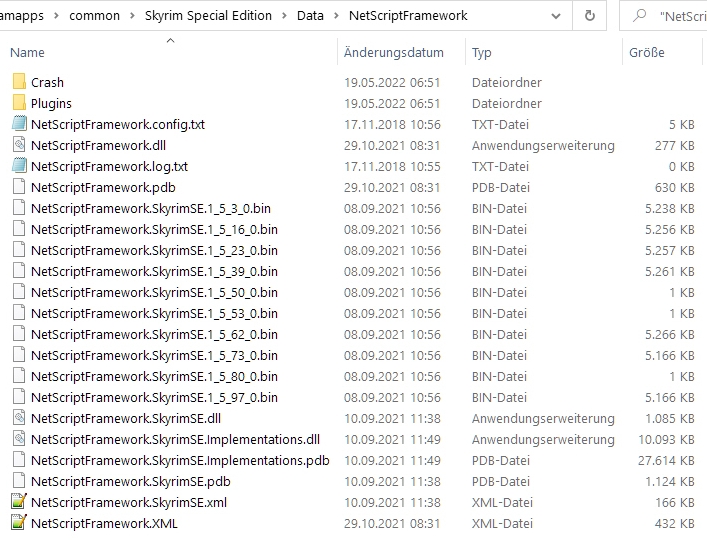Select 'NetScriptFramework.SkyrimSE.Implementations.dll' name
This screenshot has width=707, height=540.
pos(175,439)
